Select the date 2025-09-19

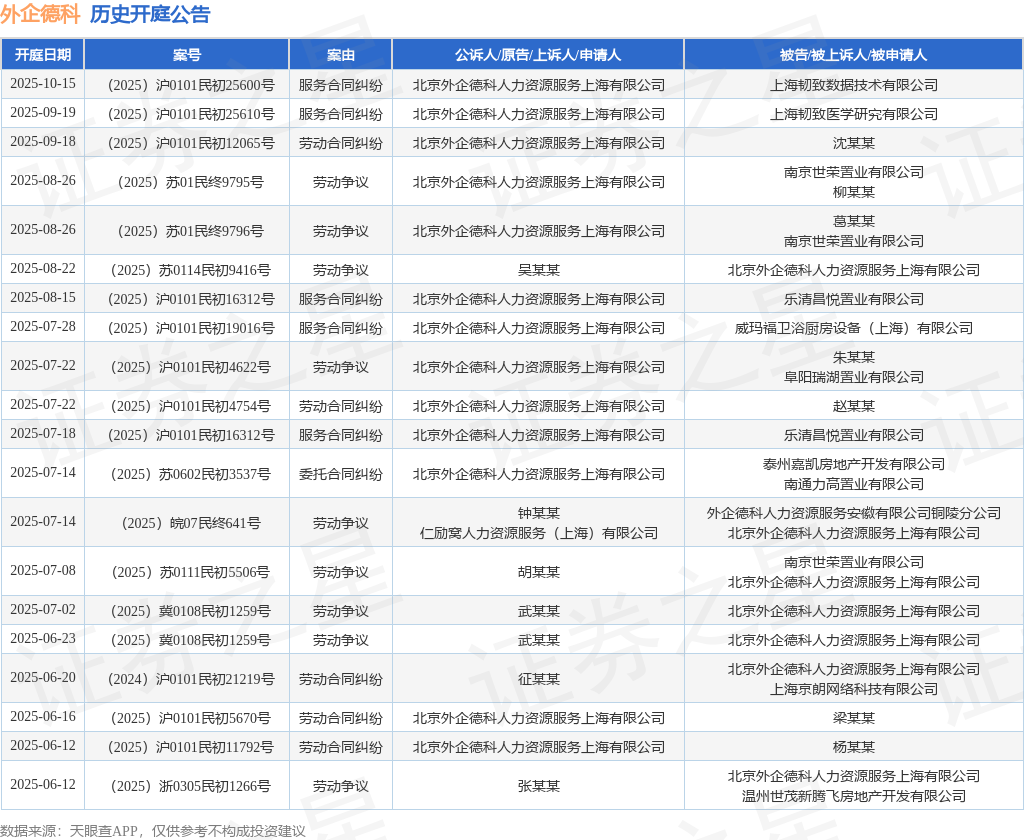42,112
